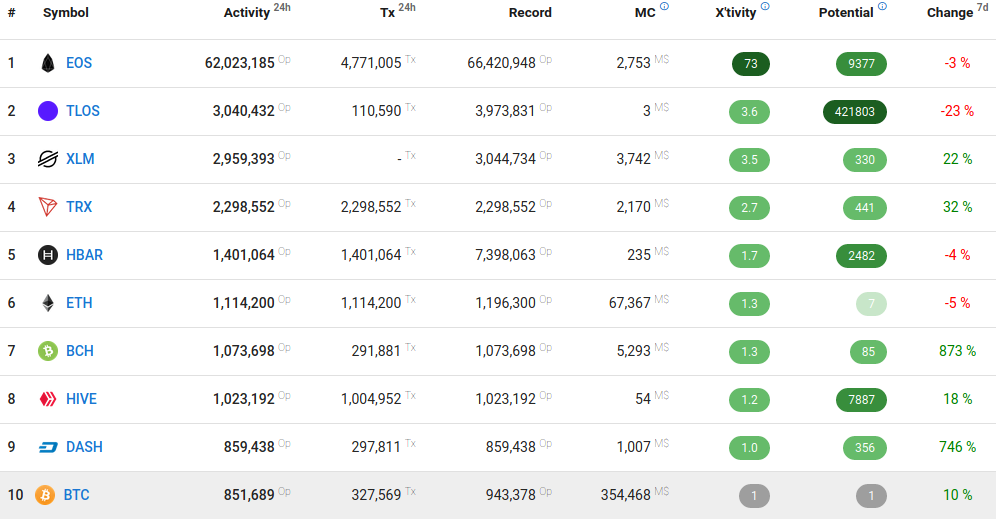
Task: Sort by Activity 24h column header
Action: (257, 11)
